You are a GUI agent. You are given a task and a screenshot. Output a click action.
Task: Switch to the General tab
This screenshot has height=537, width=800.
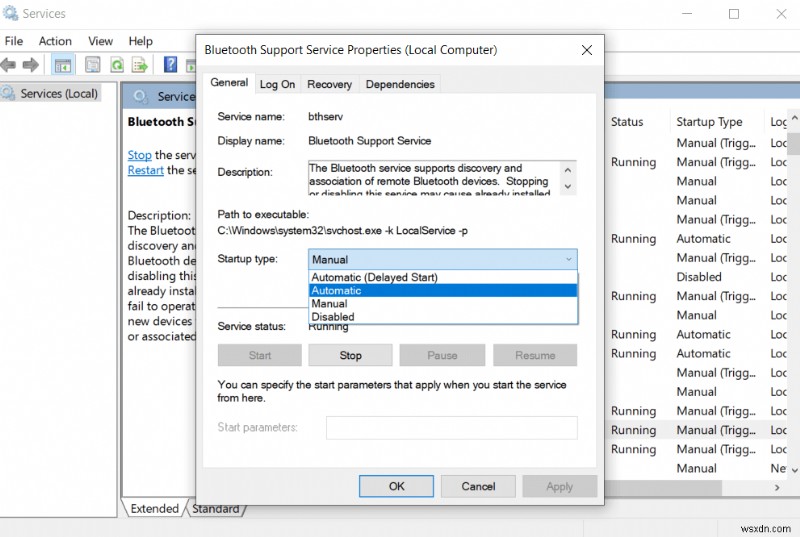click(x=229, y=83)
